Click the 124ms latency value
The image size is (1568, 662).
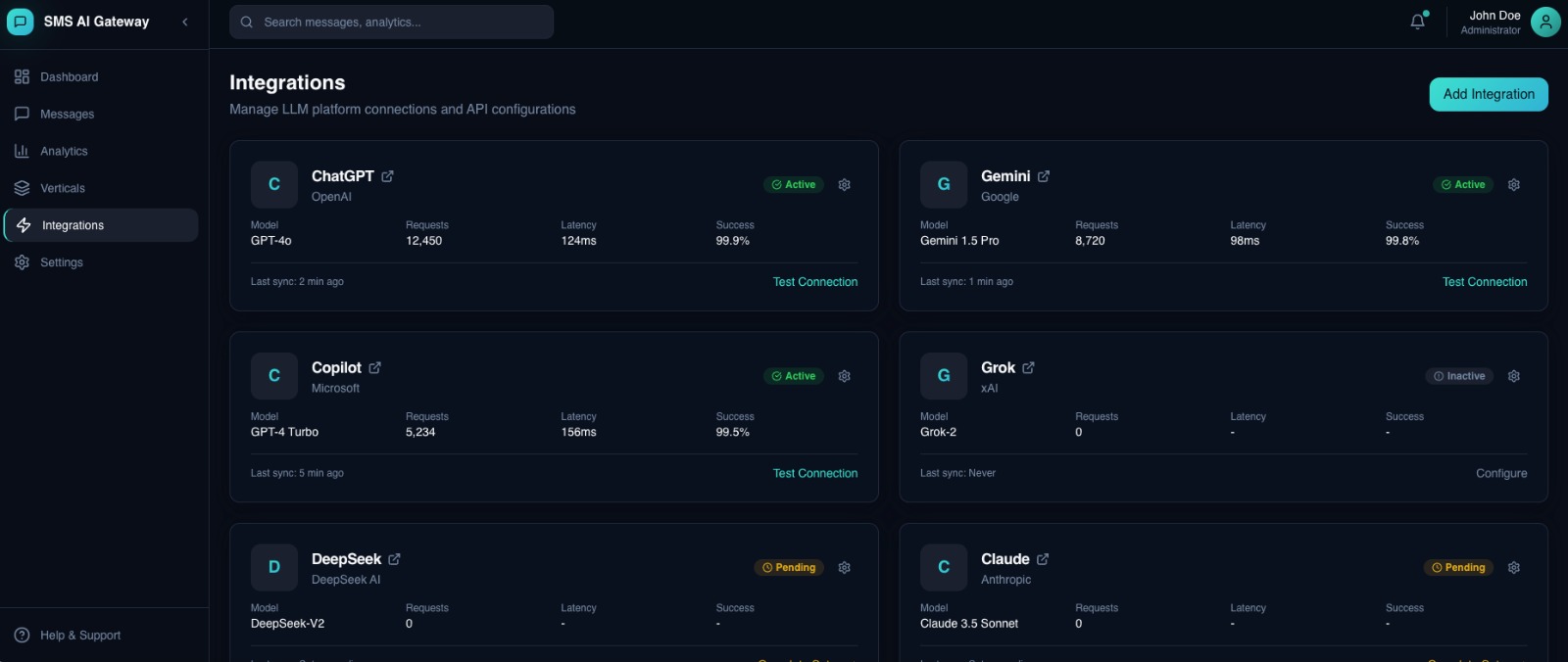pos(579,241)
